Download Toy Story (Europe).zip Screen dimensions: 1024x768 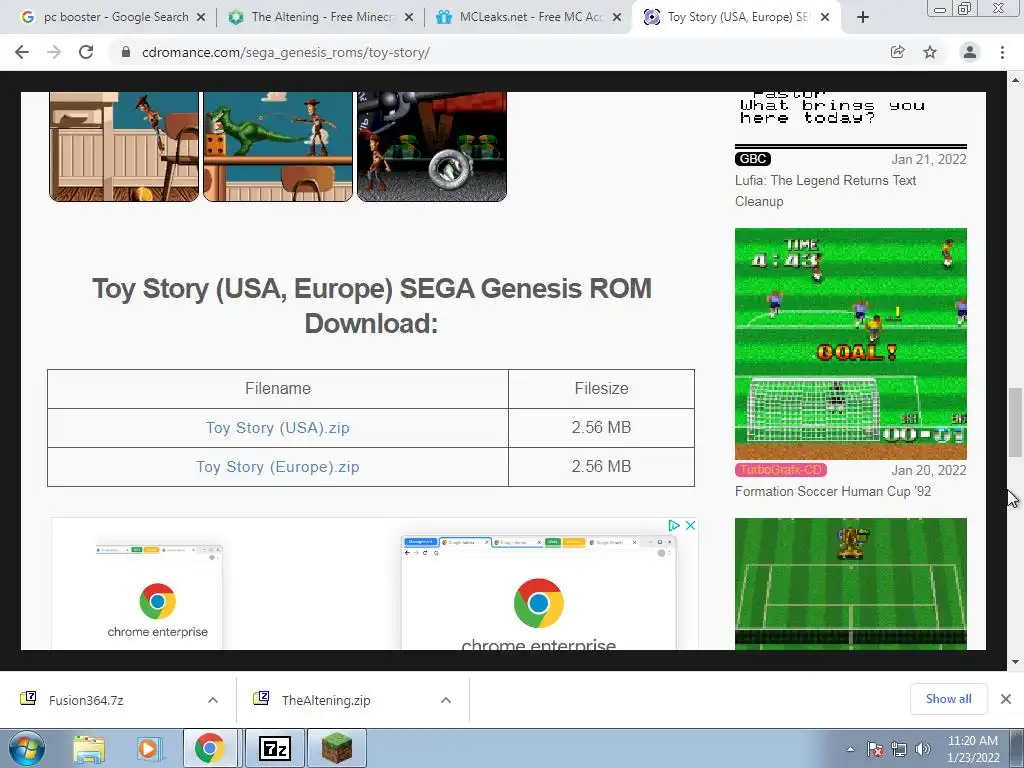(x=278, y=467)
